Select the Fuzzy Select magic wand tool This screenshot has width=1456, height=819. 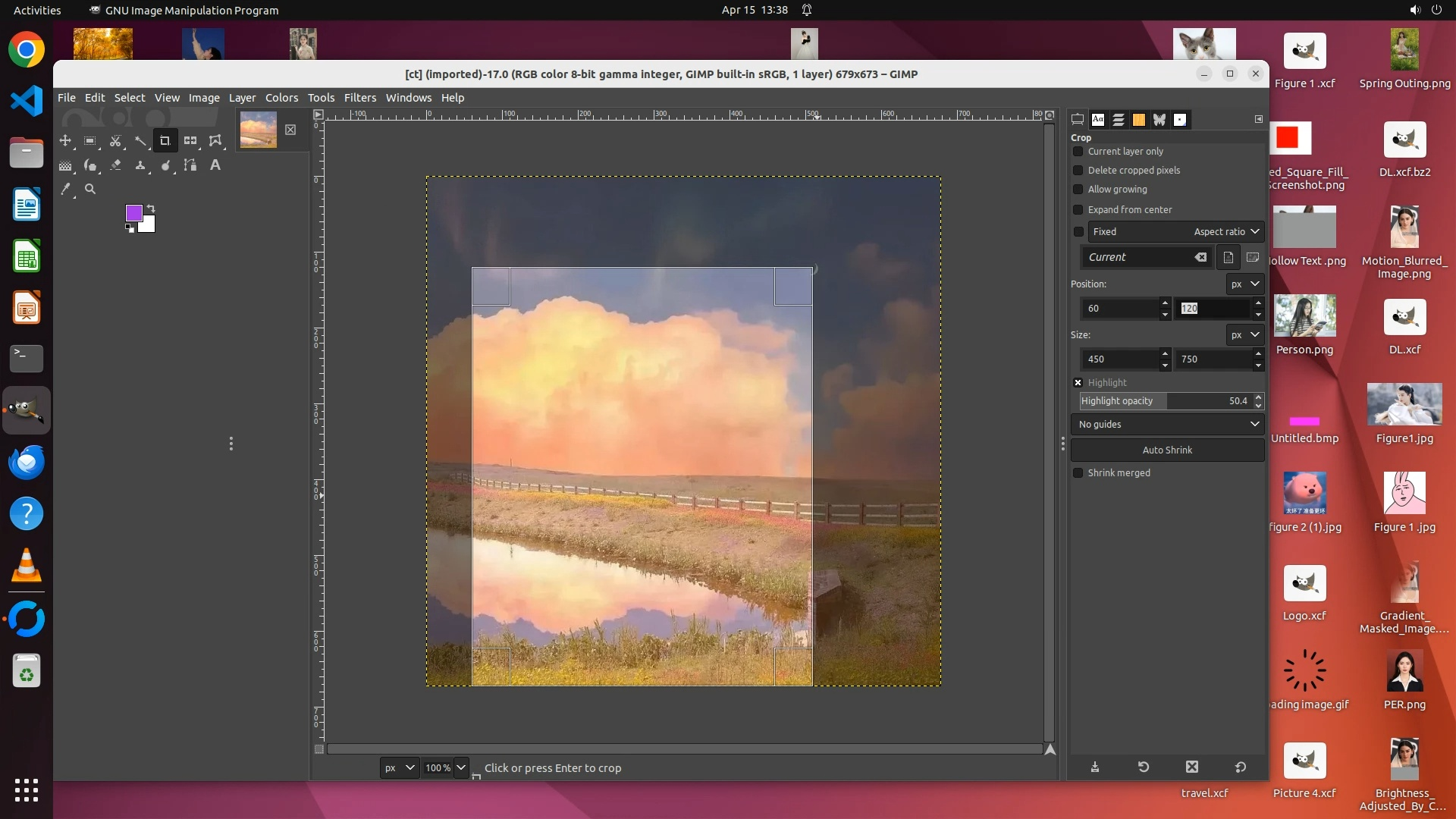click(140, 141)
